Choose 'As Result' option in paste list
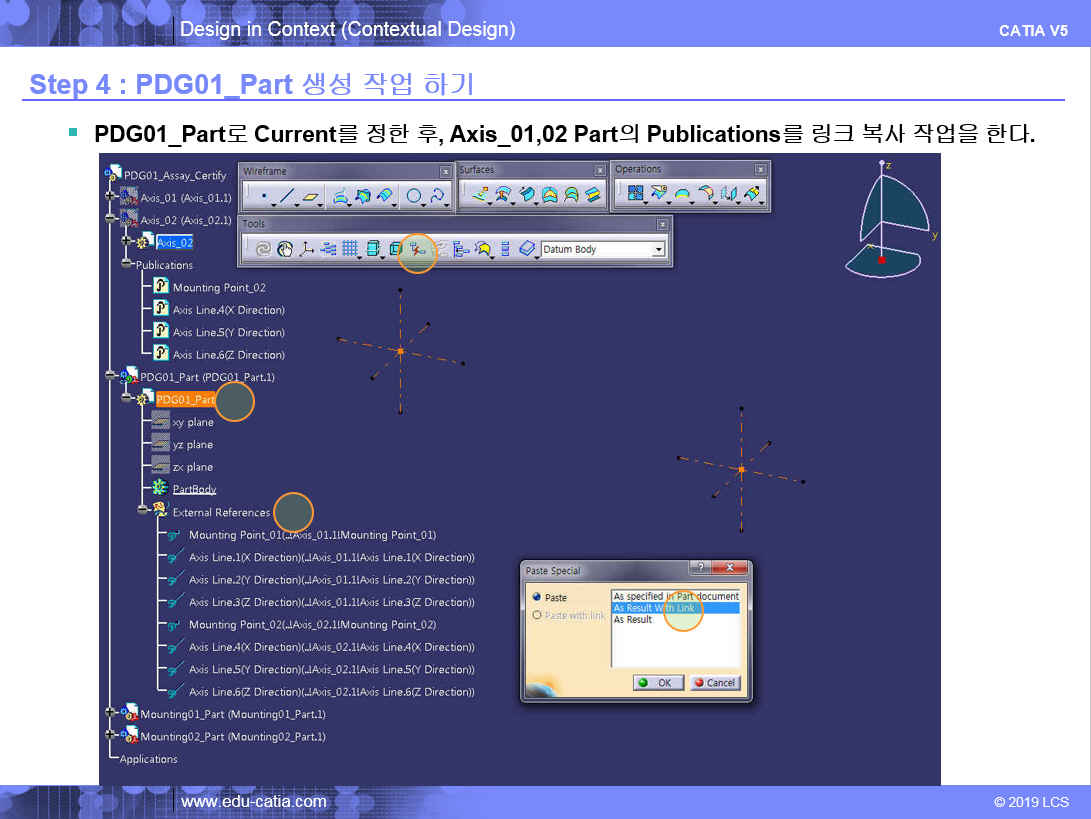Screen dimensions: 1091x819 (x=633, y=620)
